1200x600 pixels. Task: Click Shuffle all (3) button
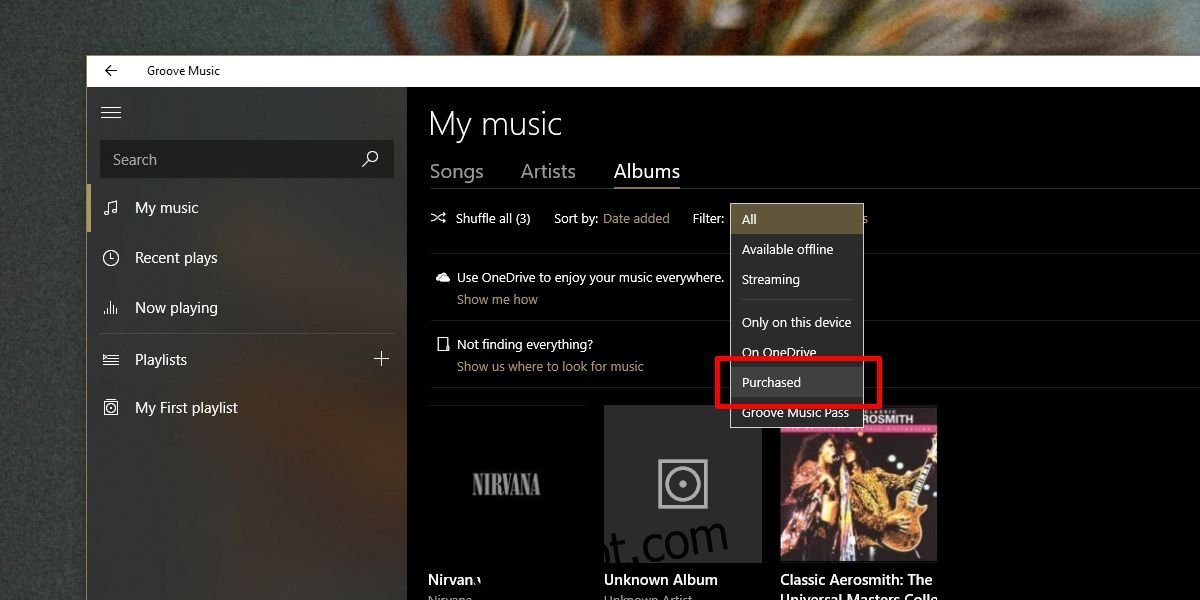click(481, 218)
